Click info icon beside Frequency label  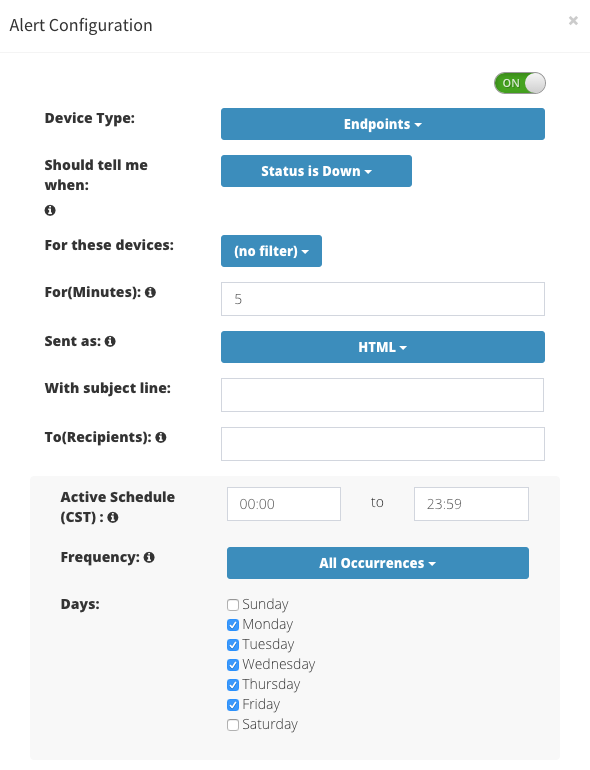pos(149,557)
